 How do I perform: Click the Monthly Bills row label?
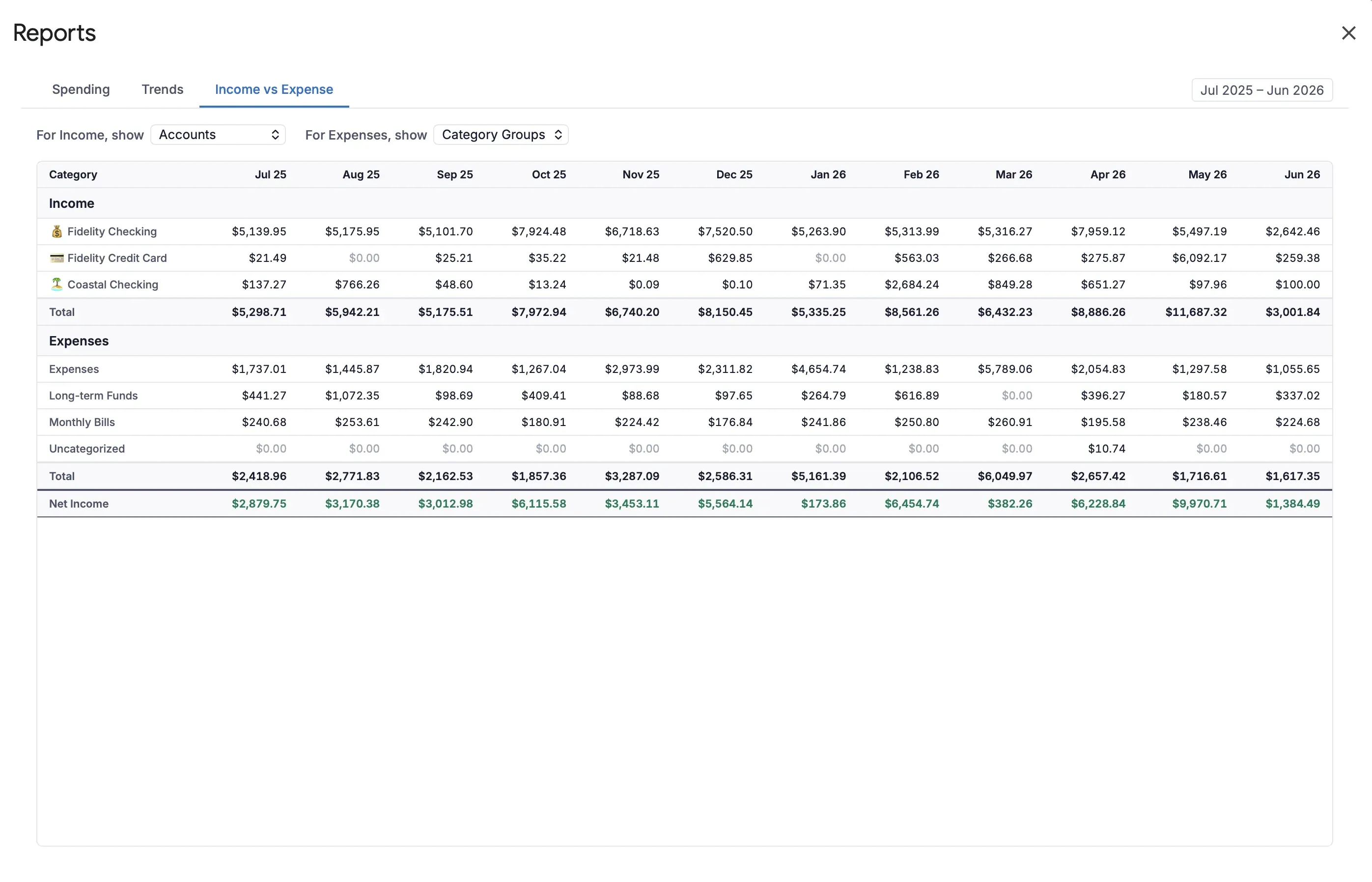tap(82, 422)
